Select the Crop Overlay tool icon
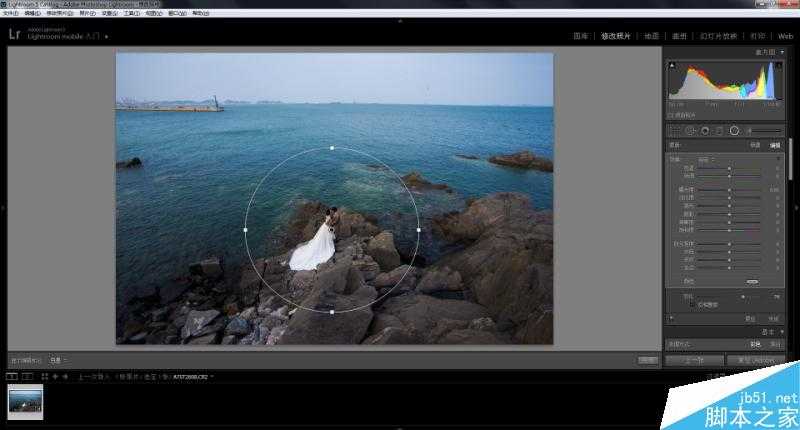 point(674,130)
